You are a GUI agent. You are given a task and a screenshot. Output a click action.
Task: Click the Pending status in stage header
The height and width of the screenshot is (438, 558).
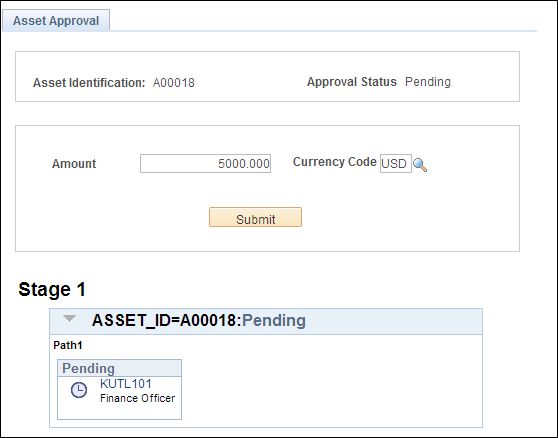[x=274, y=320]
